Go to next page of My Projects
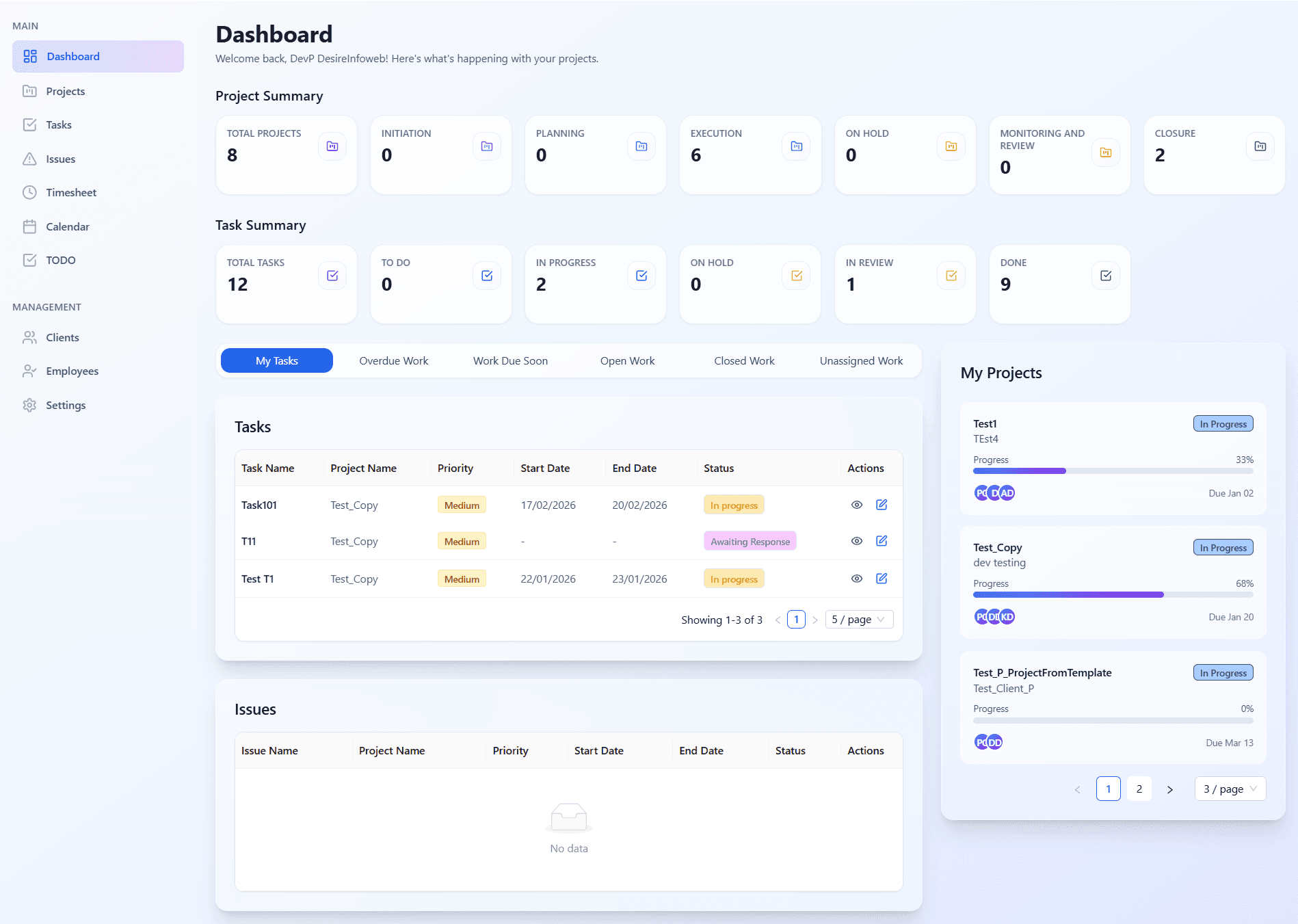Screen dimensions: 1298x924 click(x=1170, y=789)
